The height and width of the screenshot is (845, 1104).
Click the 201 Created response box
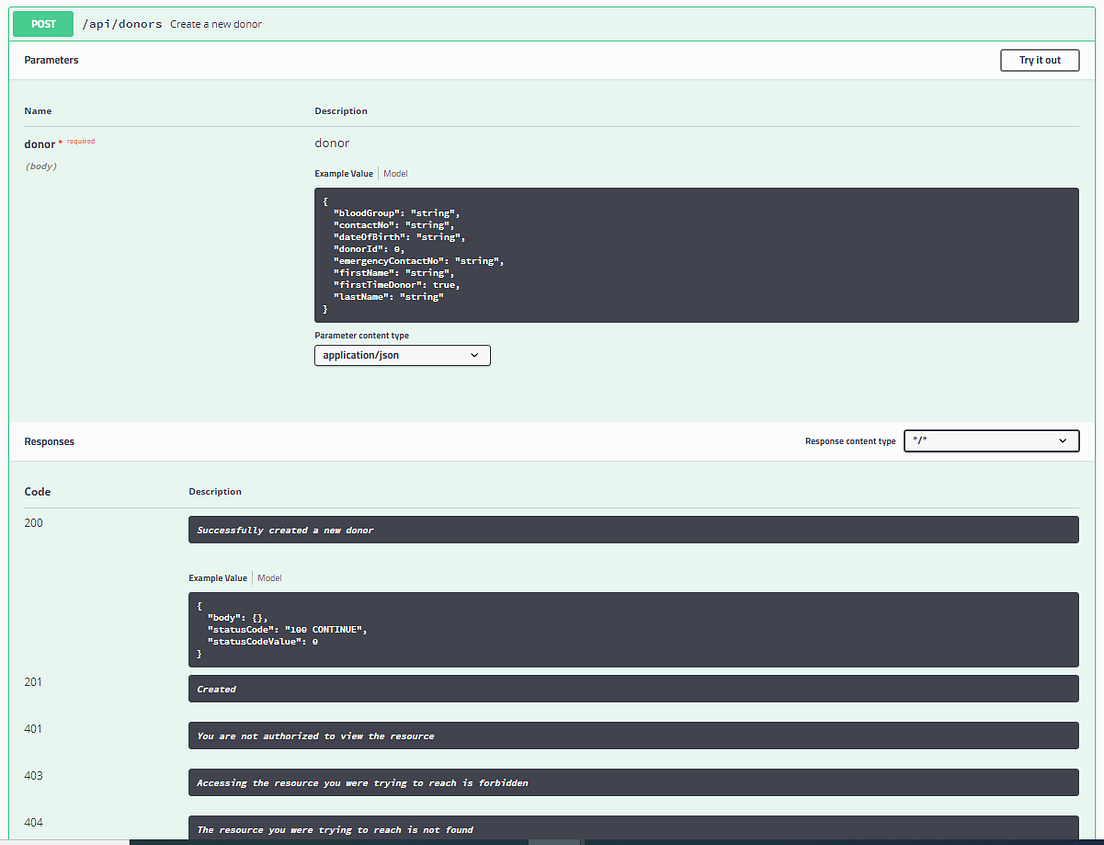[x=633, y=689]
